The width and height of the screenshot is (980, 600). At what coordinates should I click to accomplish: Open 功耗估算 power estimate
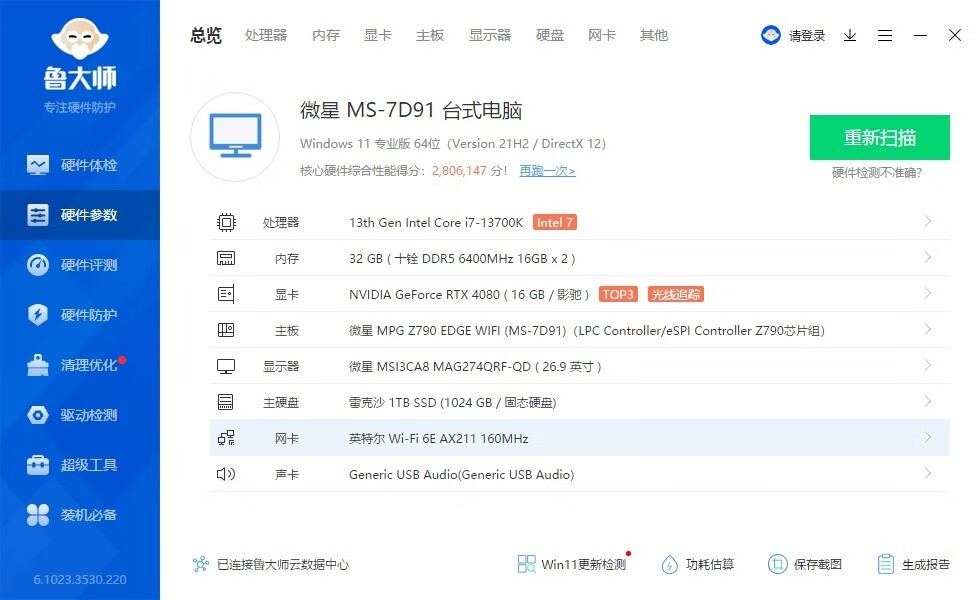coord(697,564)
